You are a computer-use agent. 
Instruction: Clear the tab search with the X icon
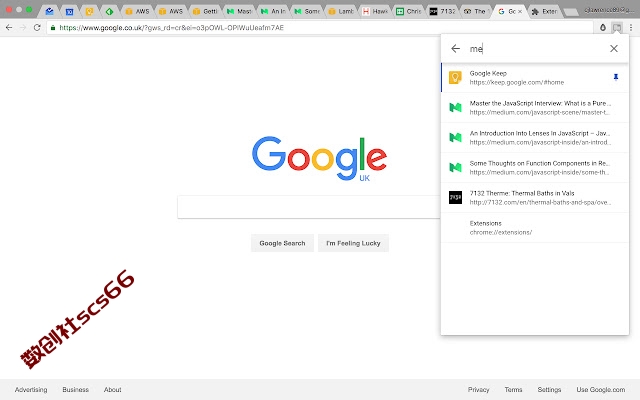(614, 49)
